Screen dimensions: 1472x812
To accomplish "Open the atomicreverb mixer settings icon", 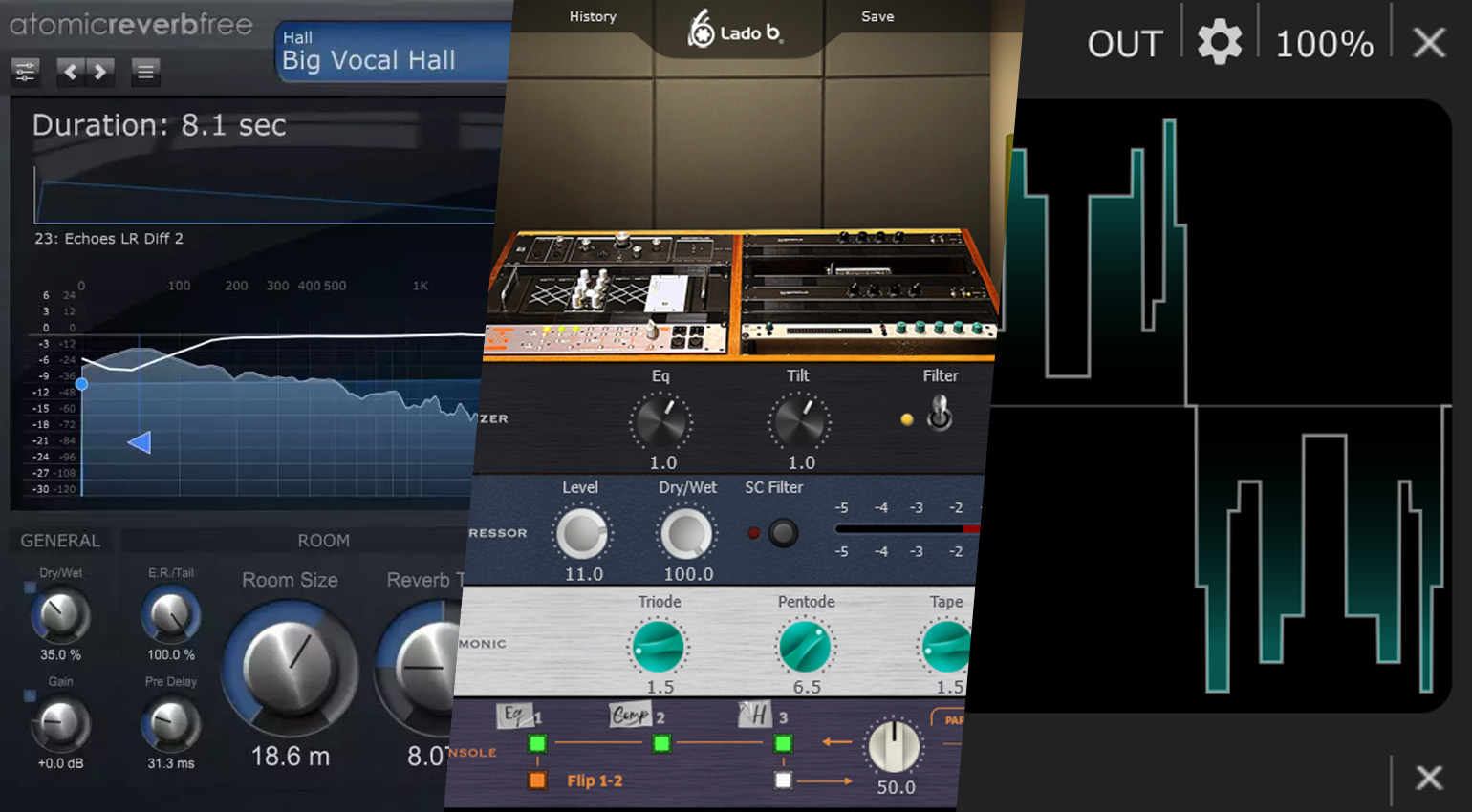I will pos(25,72).
